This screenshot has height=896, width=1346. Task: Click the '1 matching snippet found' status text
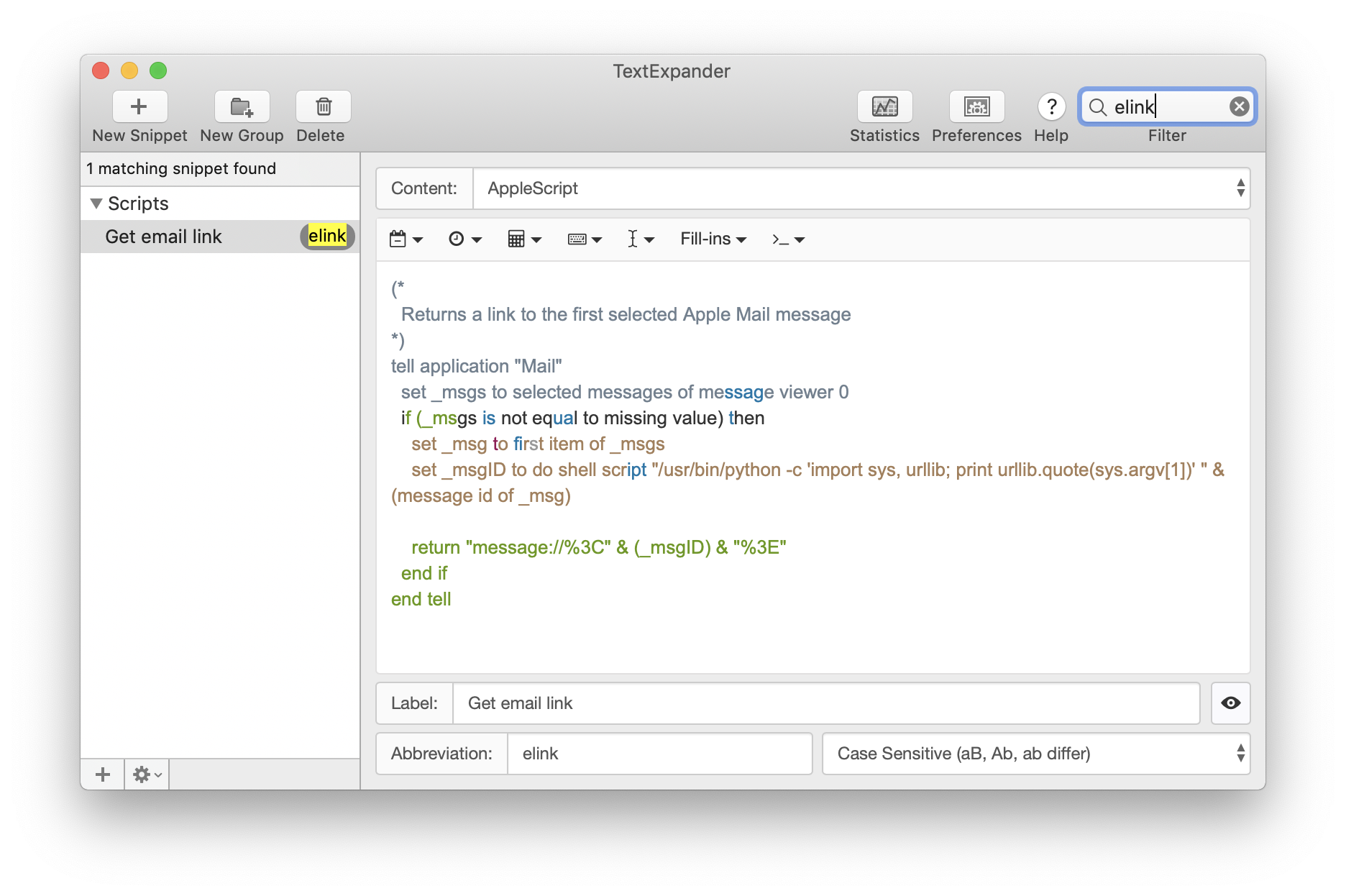pos(181,168)
